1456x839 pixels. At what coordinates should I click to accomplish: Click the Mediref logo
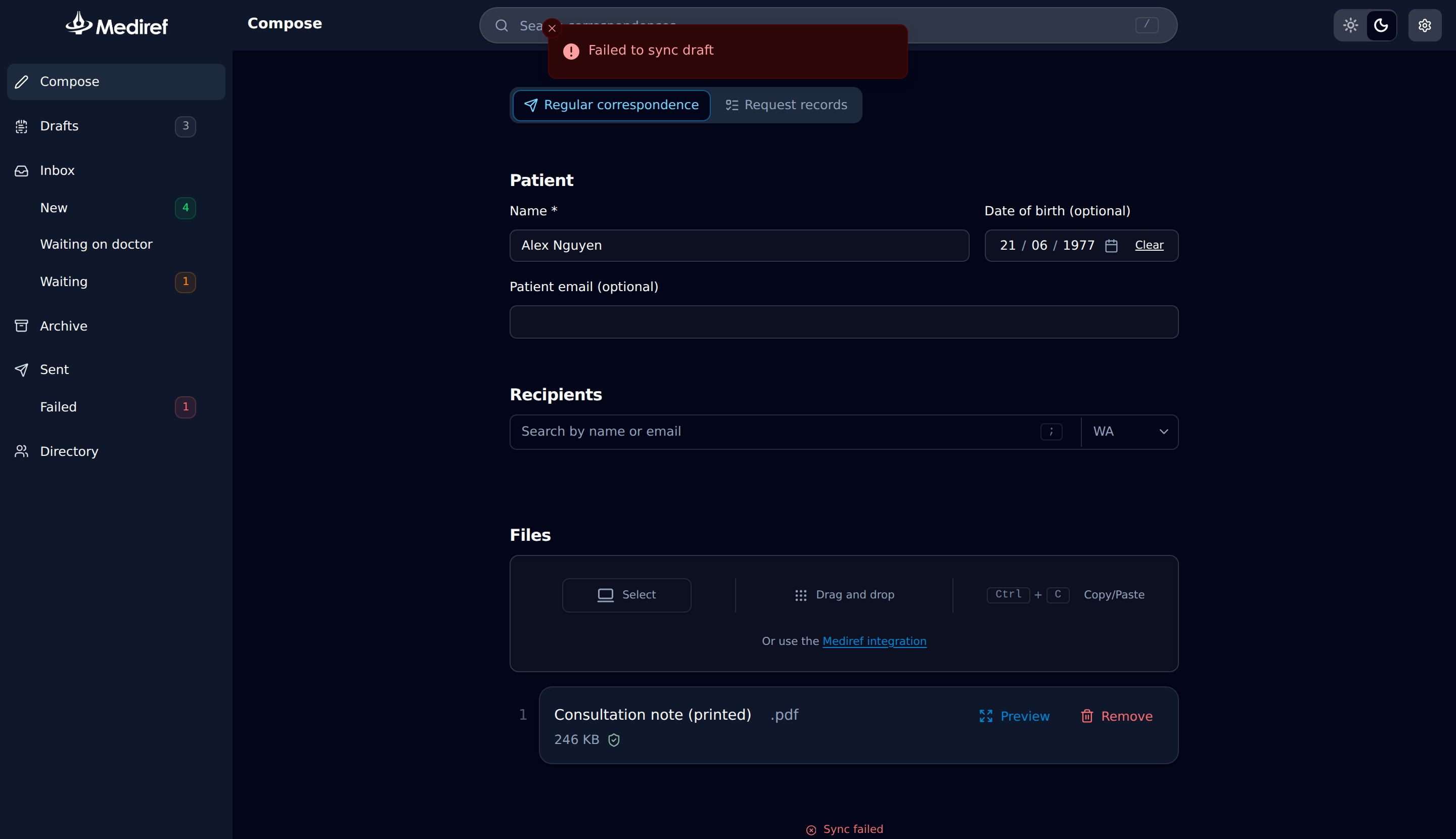[x=117, y=24]
